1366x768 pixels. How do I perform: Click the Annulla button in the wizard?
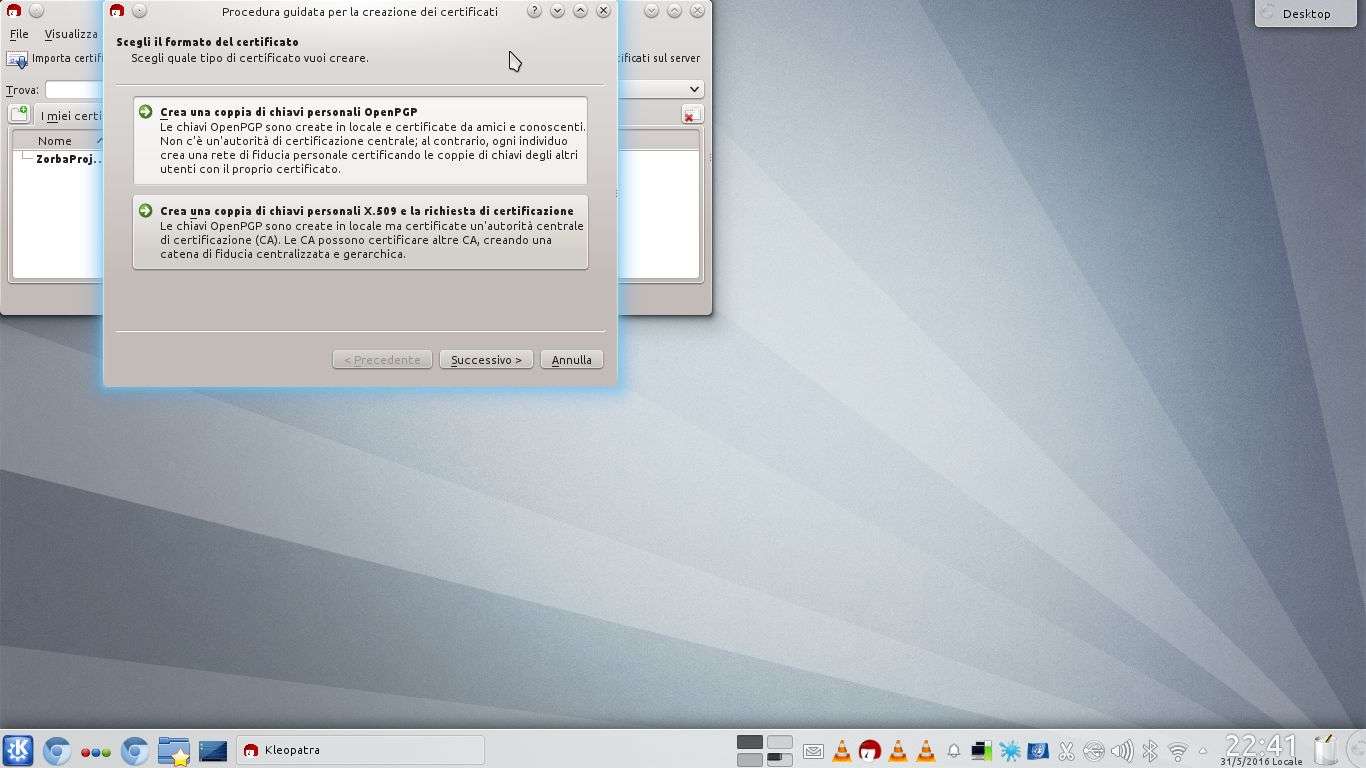(571, 360)
